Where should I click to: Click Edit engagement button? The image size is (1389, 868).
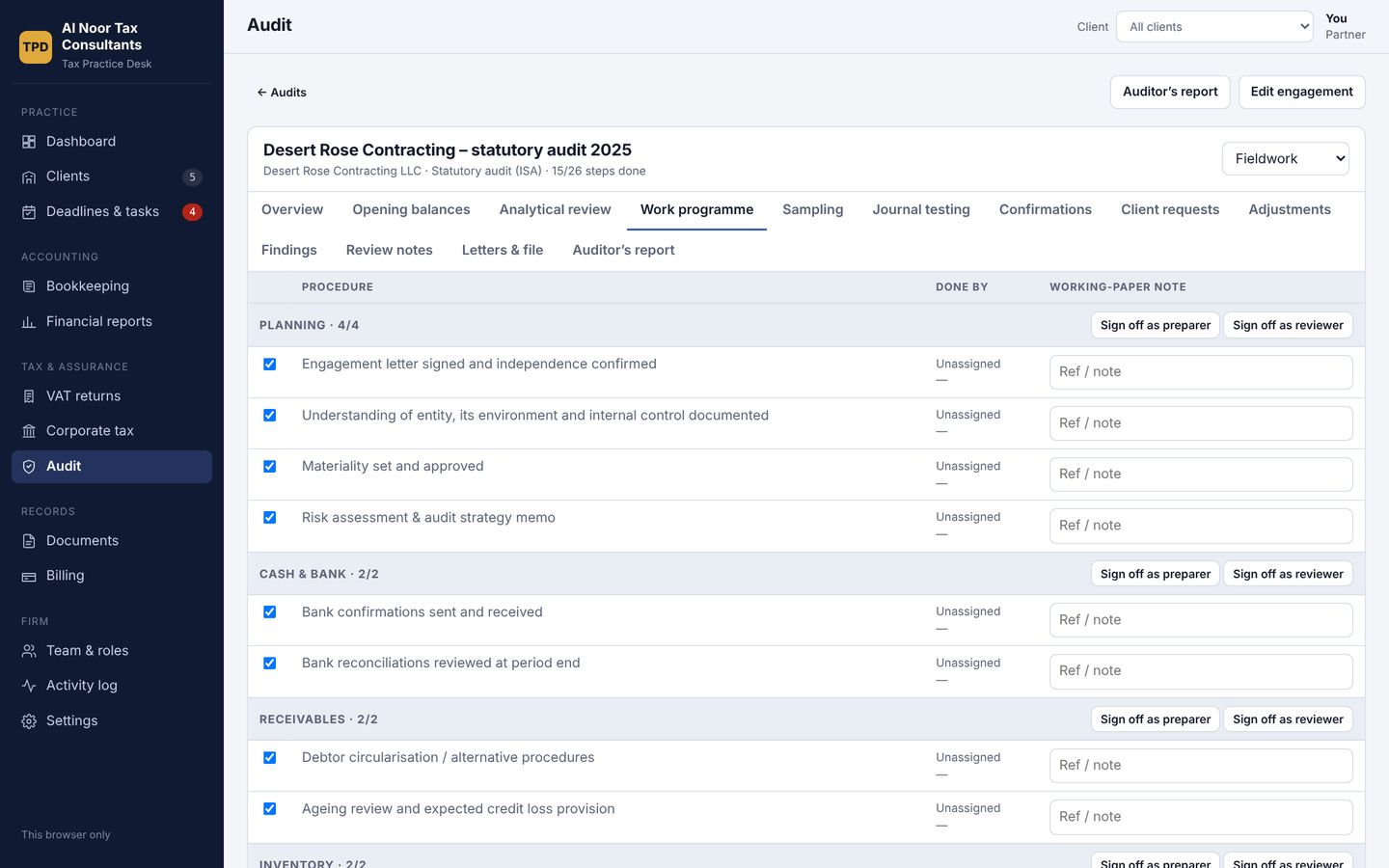click(1301, 92)
